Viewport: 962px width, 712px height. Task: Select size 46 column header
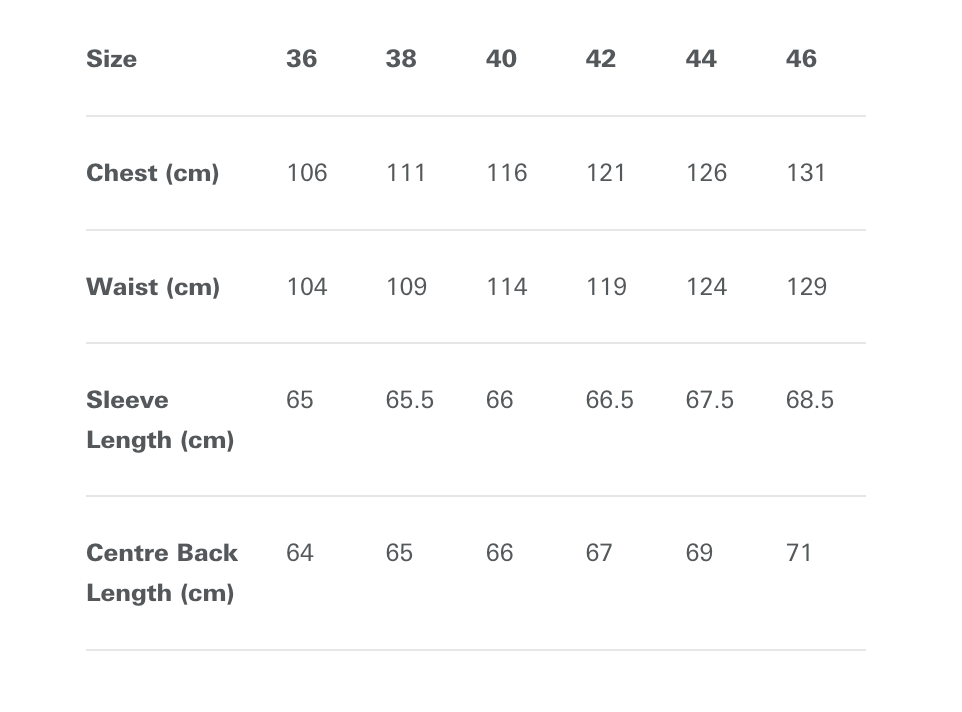801,59
